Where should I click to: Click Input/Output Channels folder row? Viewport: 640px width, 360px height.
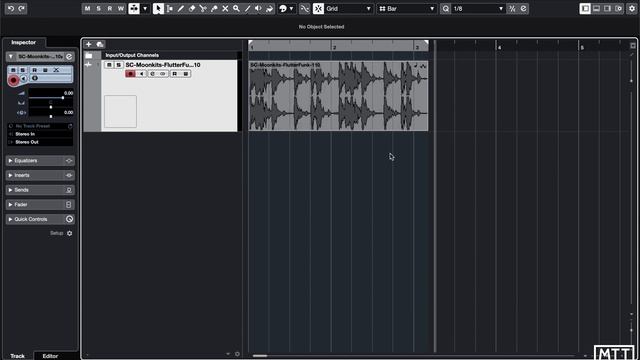coord(169,55)
